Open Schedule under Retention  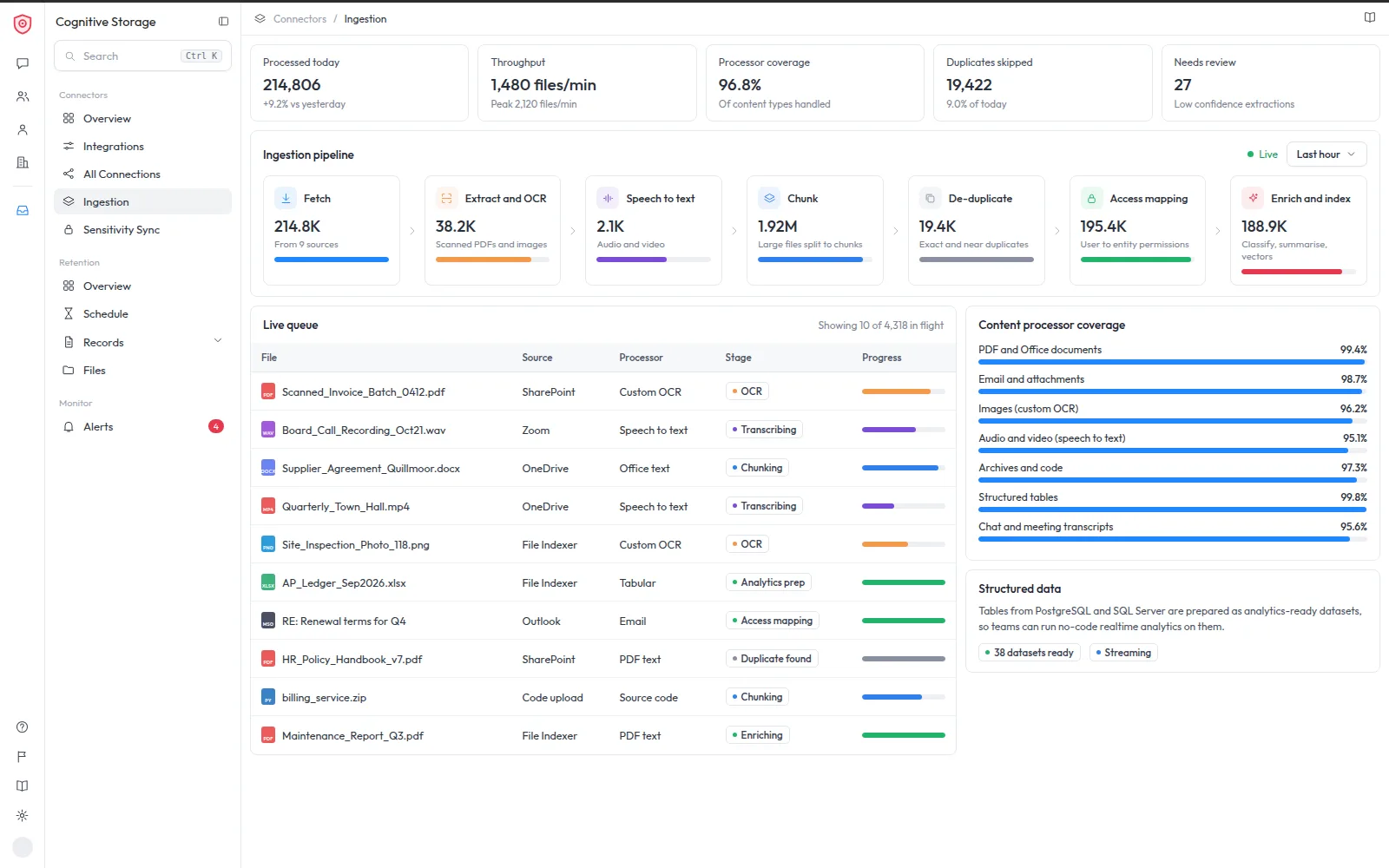click(x=142, y=313)
